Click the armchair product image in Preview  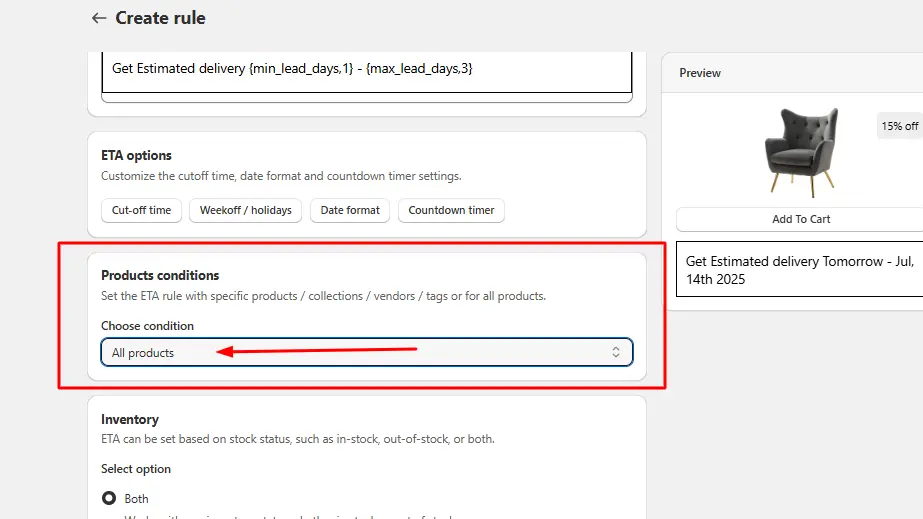point(801,152)
